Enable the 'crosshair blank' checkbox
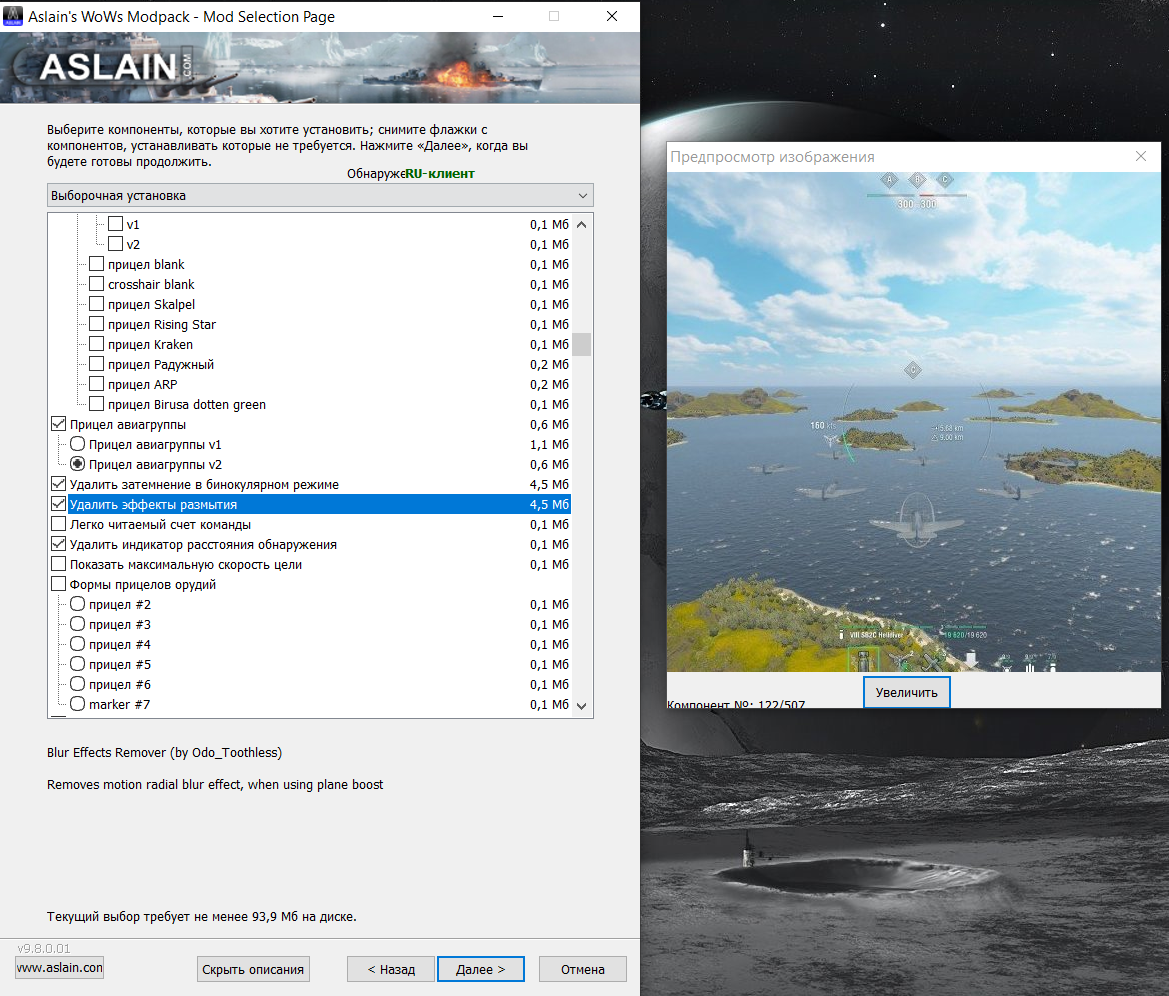This screenshot has width=1169, height=996. coord(96,284)
